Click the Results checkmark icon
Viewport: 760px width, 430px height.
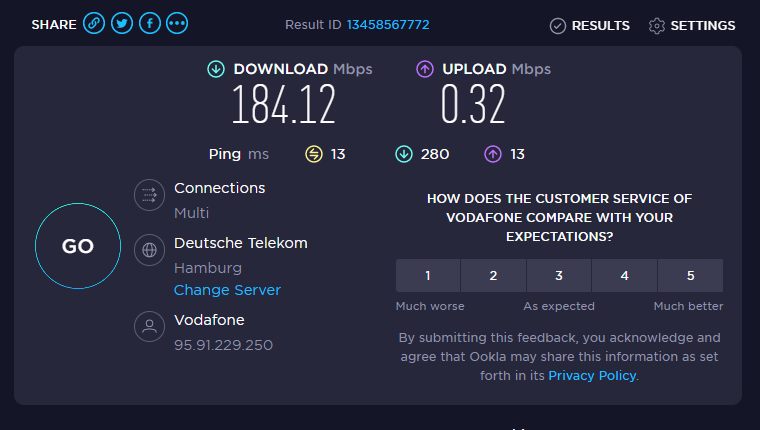[x=557, y=26]
